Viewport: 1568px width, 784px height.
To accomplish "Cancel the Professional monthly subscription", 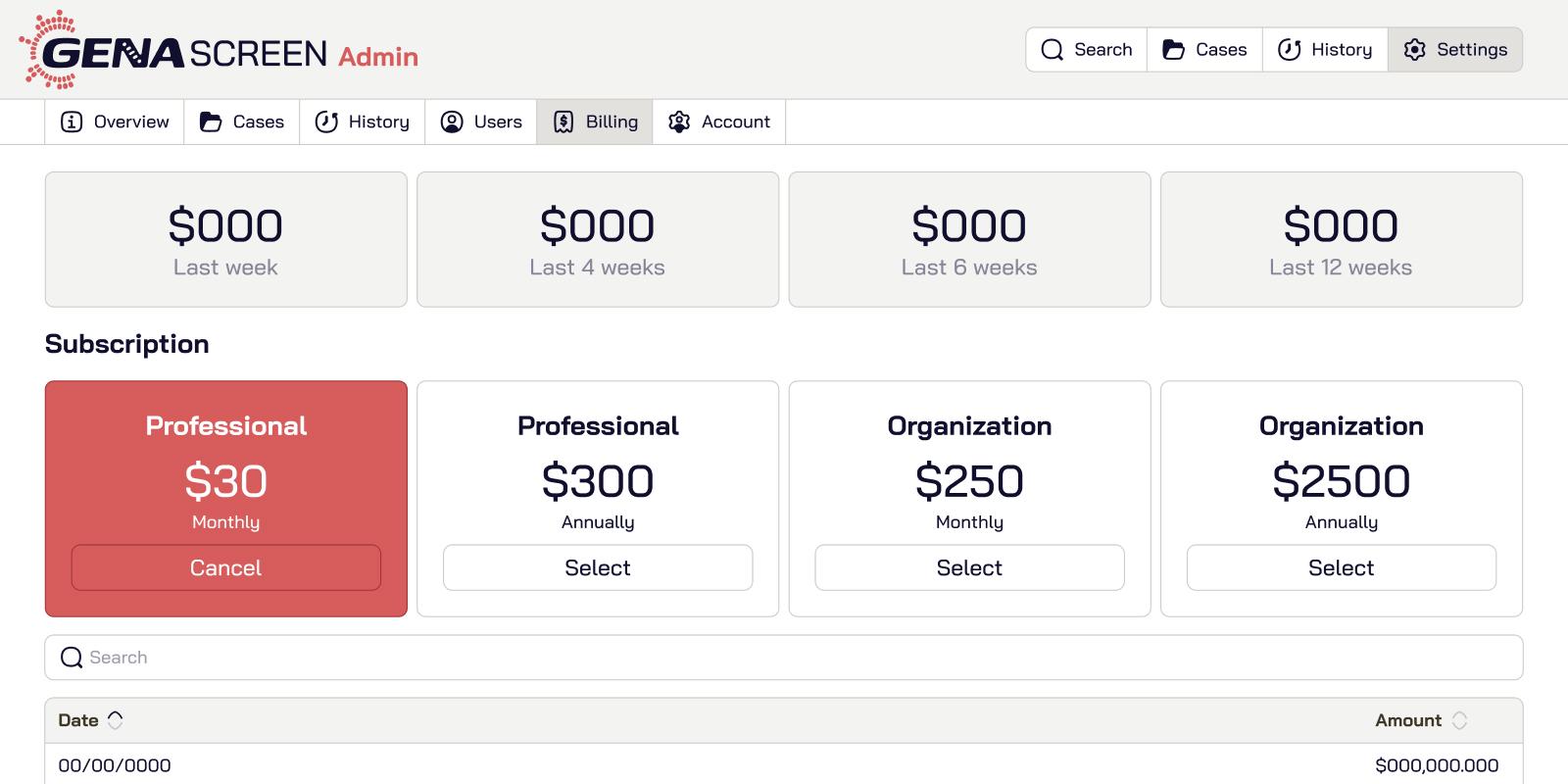I will [225, 567].
